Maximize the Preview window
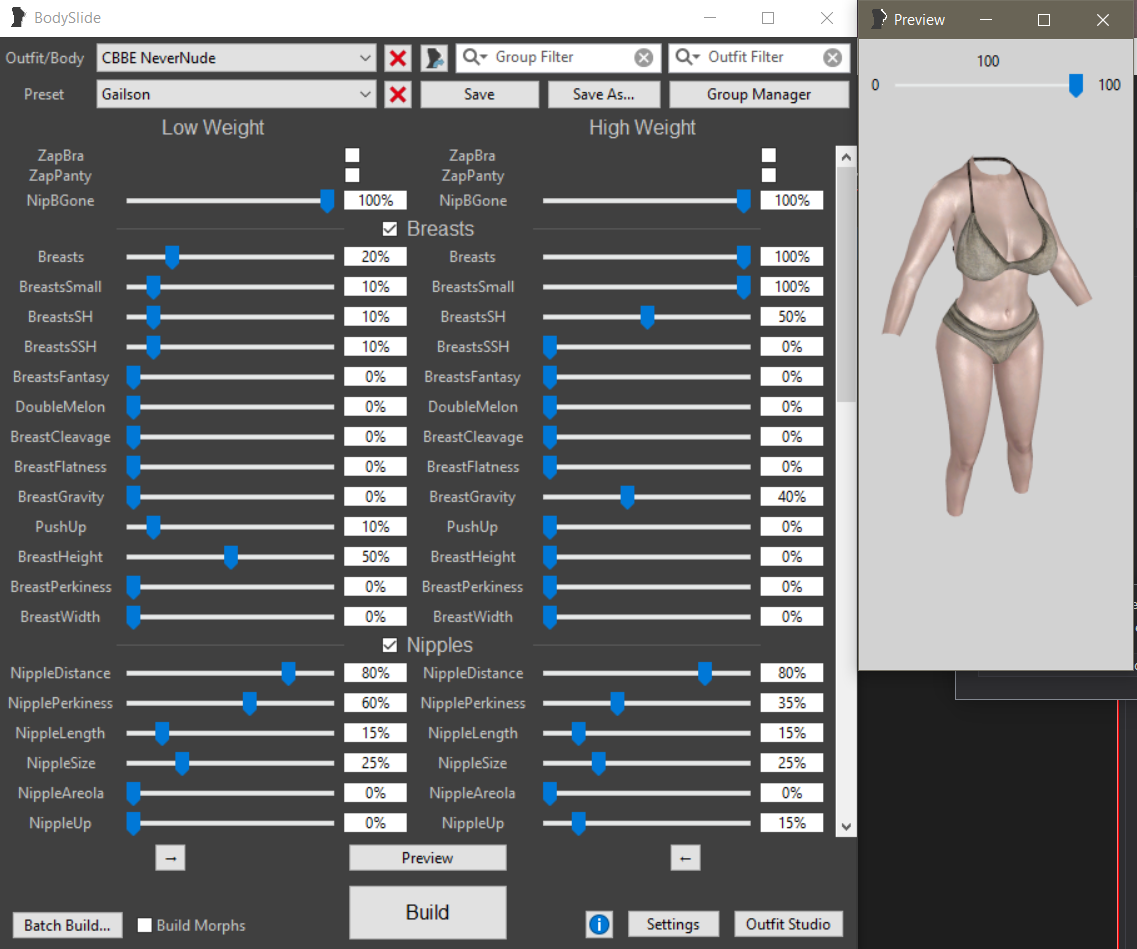The height and width of the screenshot is (949, 1137). tap(1043, 20)
